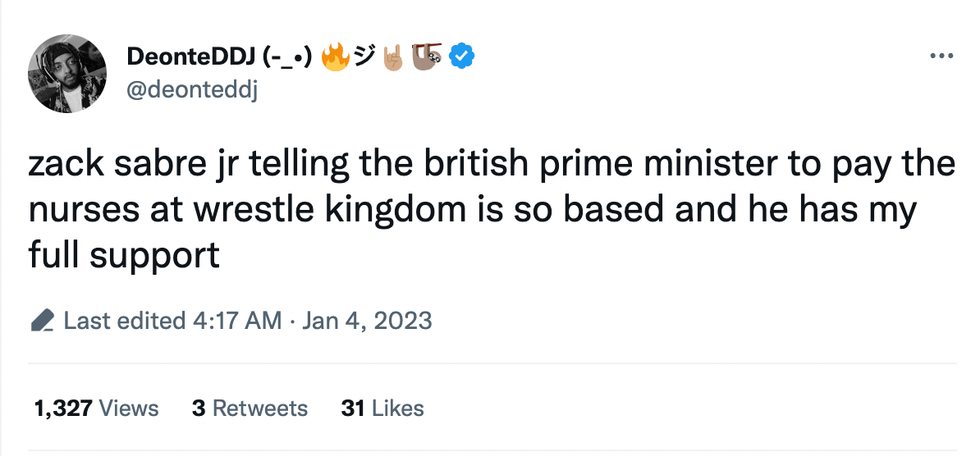The height and width of the screenshot is (456, 980).
Task: Click the pencil edit history icon
Action: pos(42,321)
